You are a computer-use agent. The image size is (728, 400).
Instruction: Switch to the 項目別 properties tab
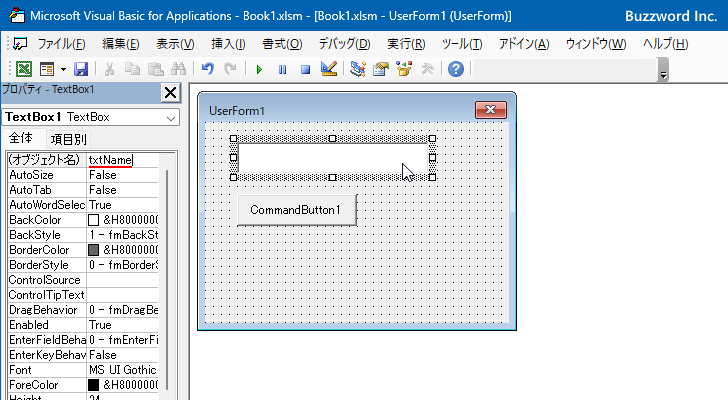(x=69, y=139)
